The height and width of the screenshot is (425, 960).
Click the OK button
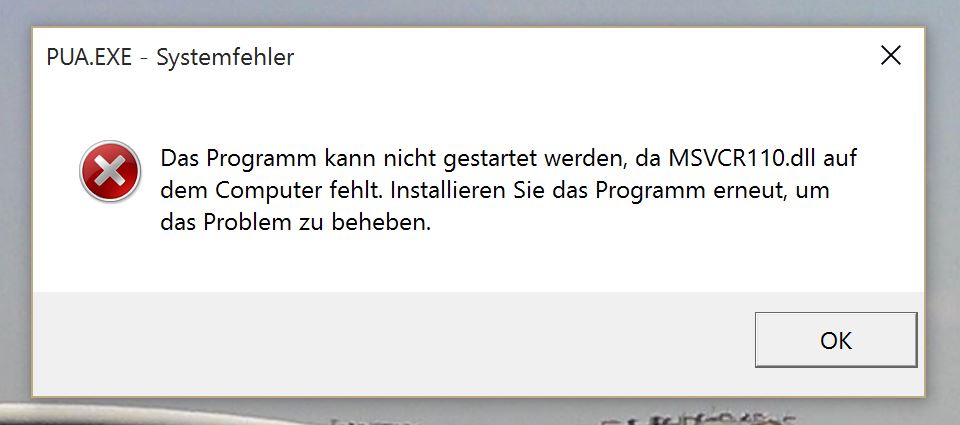836,340
